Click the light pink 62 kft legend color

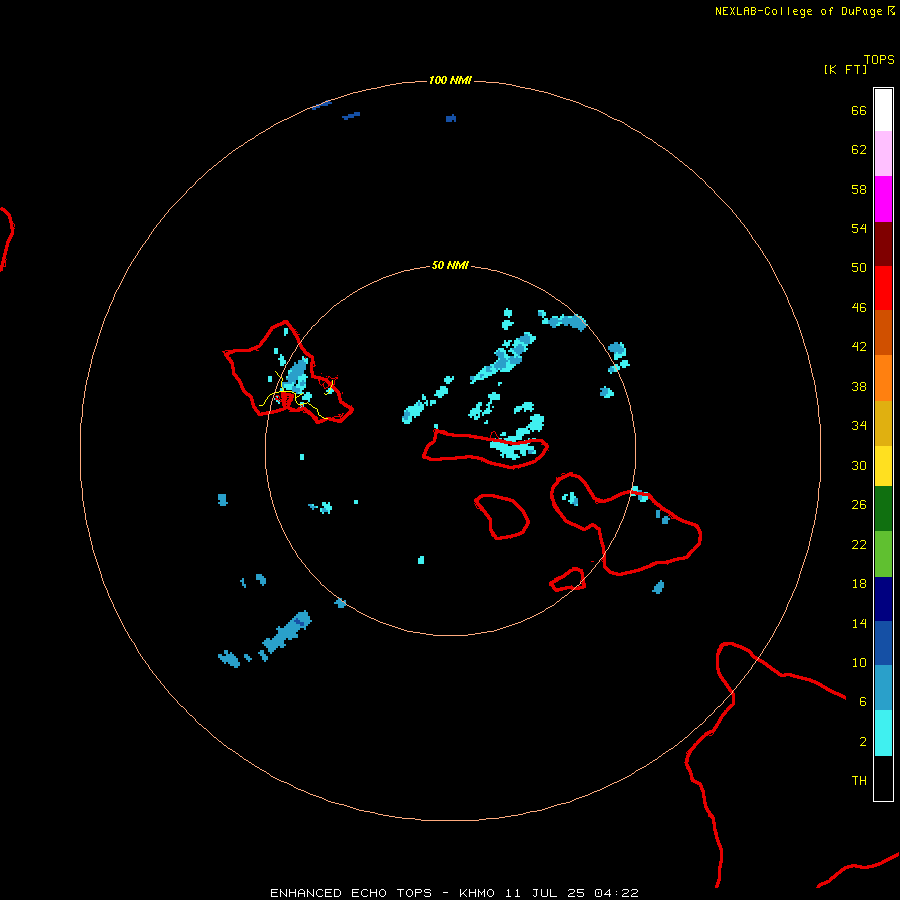point(883,153)
